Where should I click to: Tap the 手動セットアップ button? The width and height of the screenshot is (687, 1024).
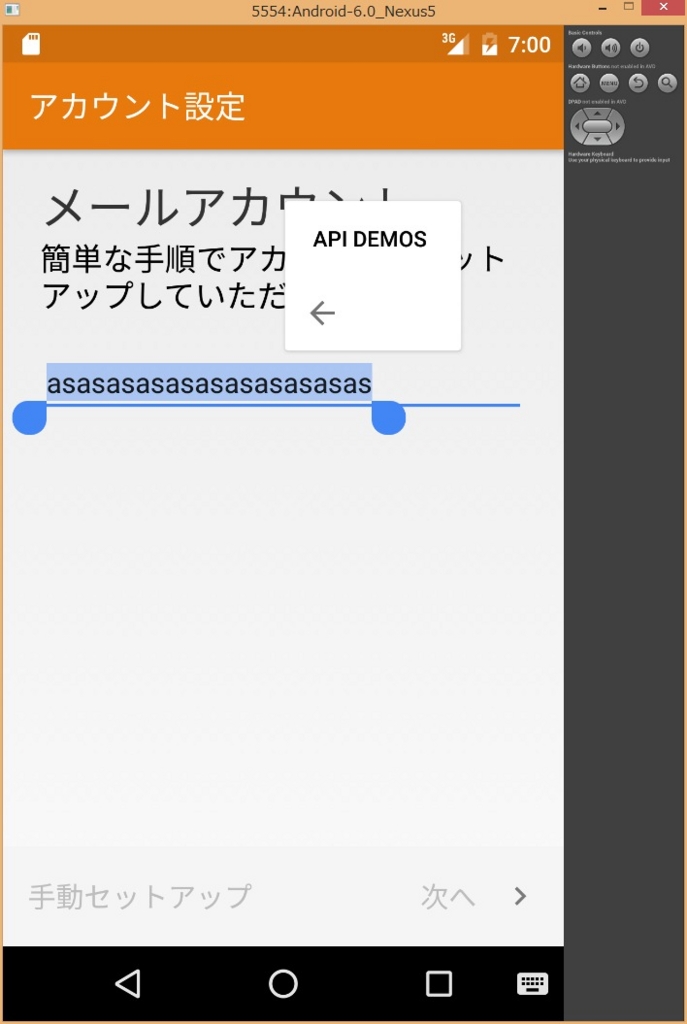coord(140,897)
